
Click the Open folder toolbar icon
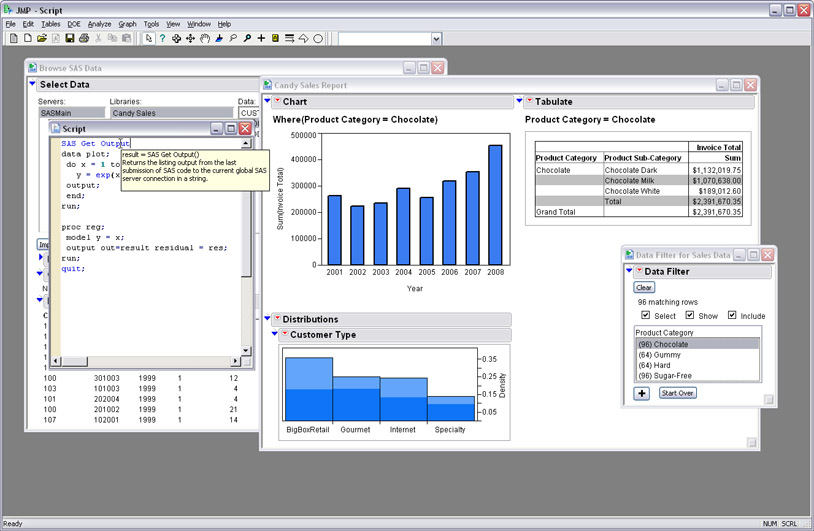[42, 38]
